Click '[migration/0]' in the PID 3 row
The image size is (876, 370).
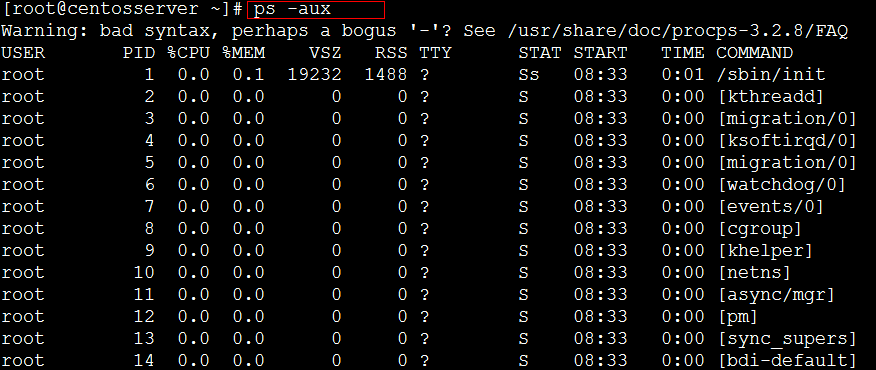[x=787, y=119]
